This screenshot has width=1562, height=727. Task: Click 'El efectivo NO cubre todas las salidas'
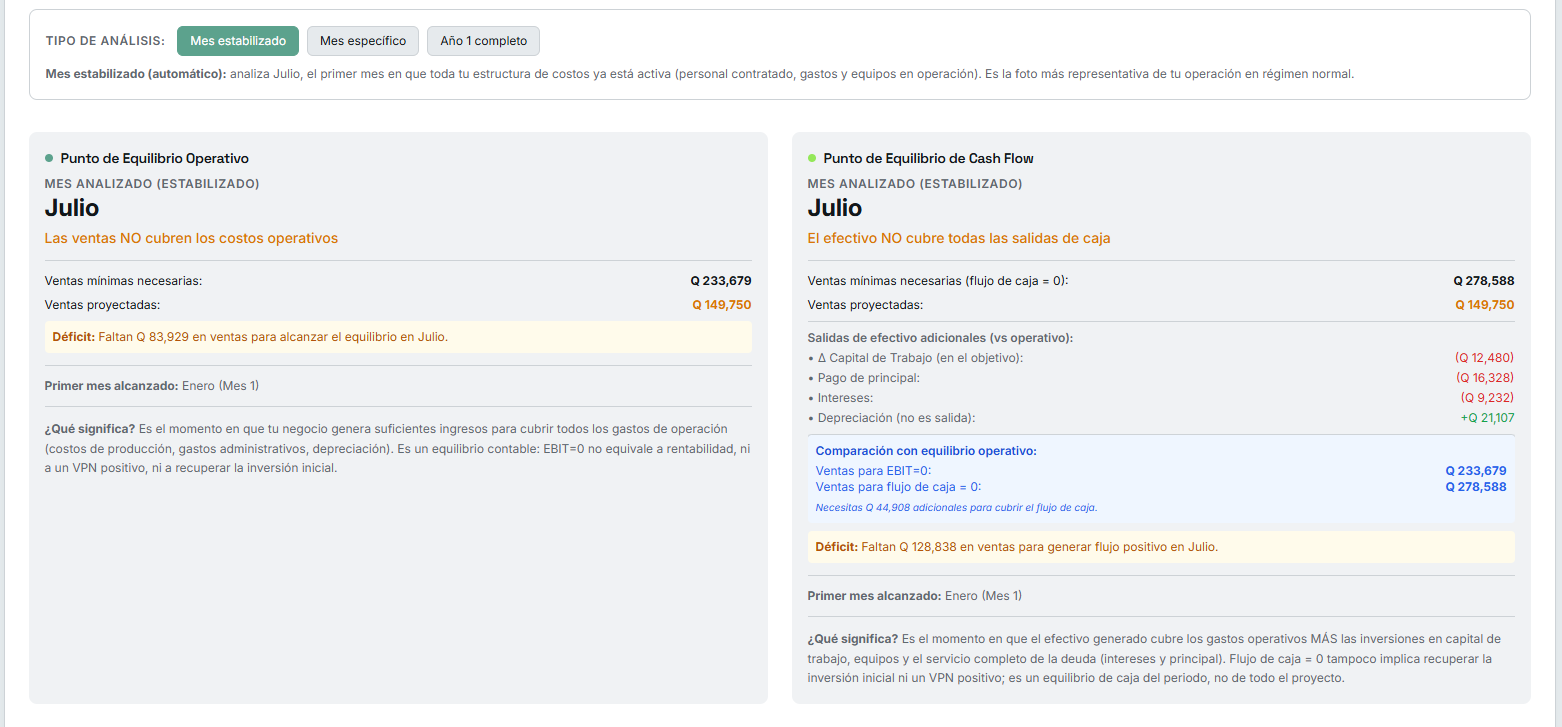[x=959, y=238]
